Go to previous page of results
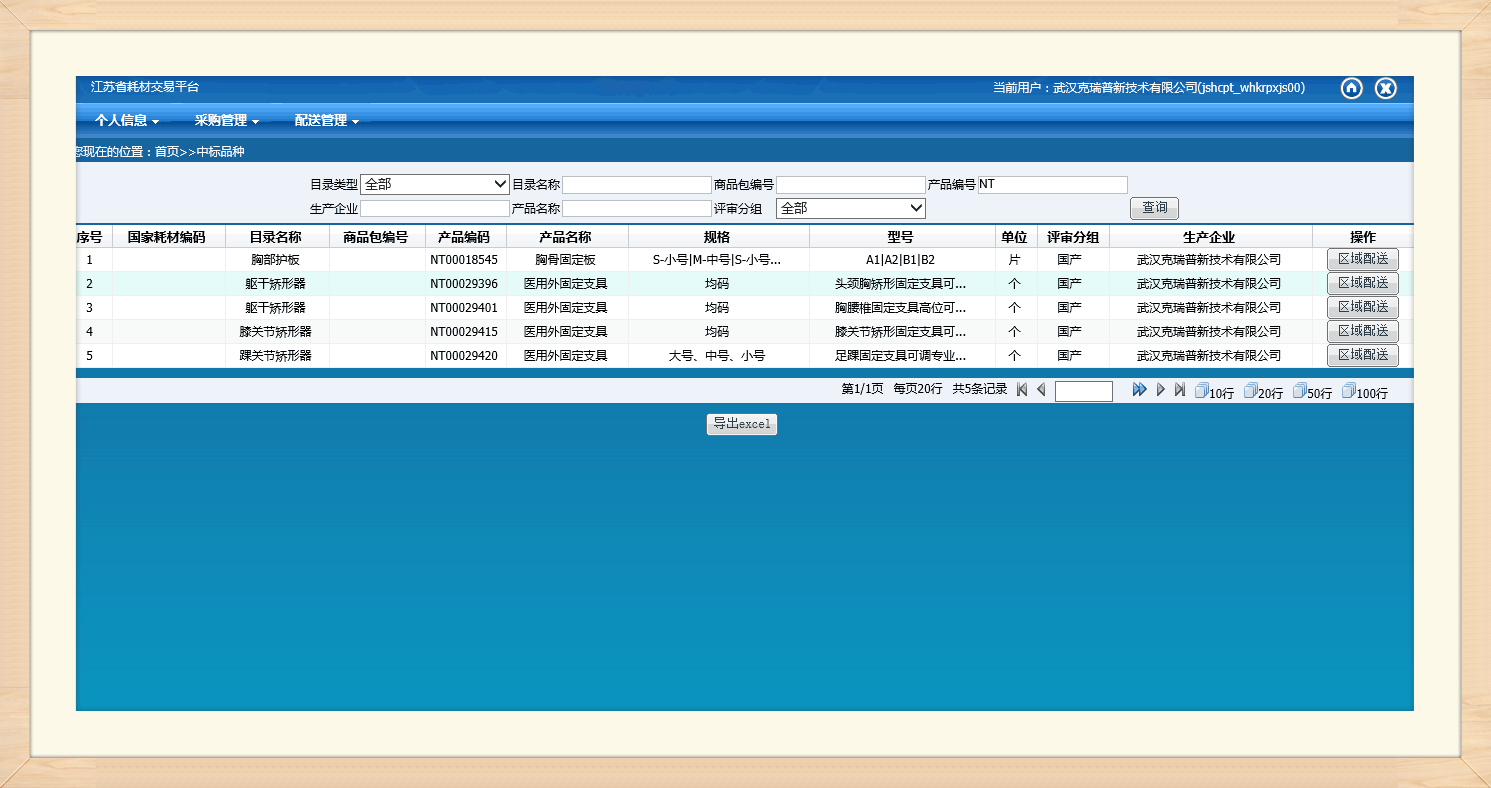 [x=1041, y=390]
